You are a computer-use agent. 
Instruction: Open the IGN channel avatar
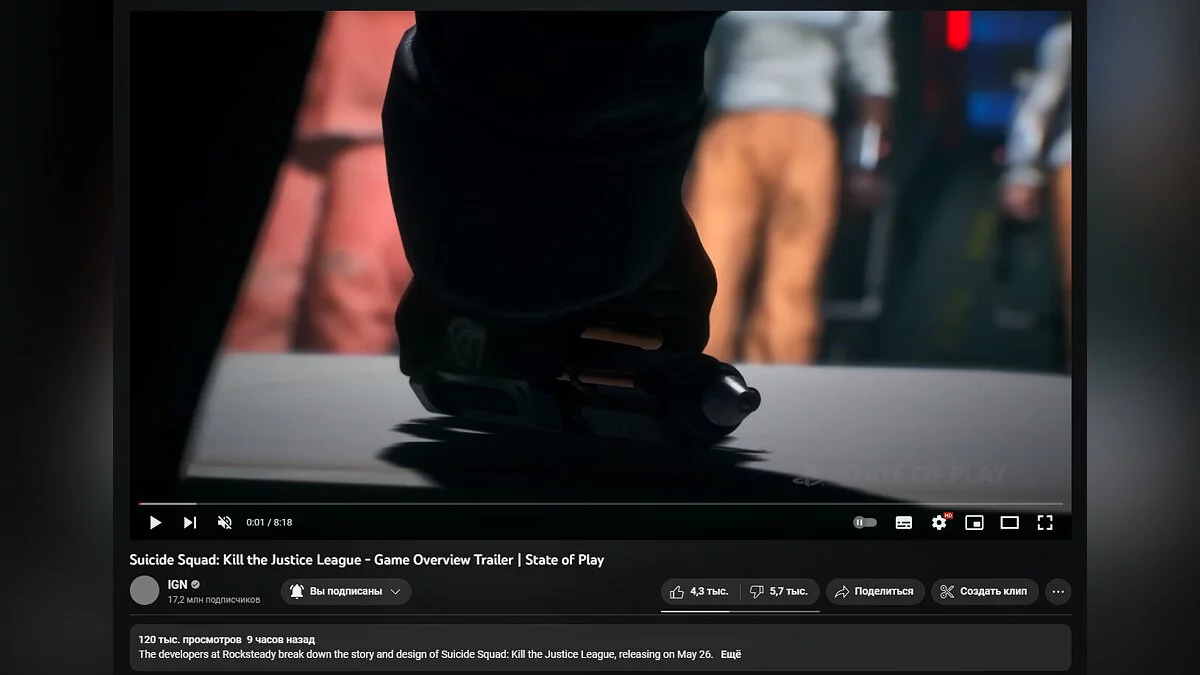coord(145,590)
